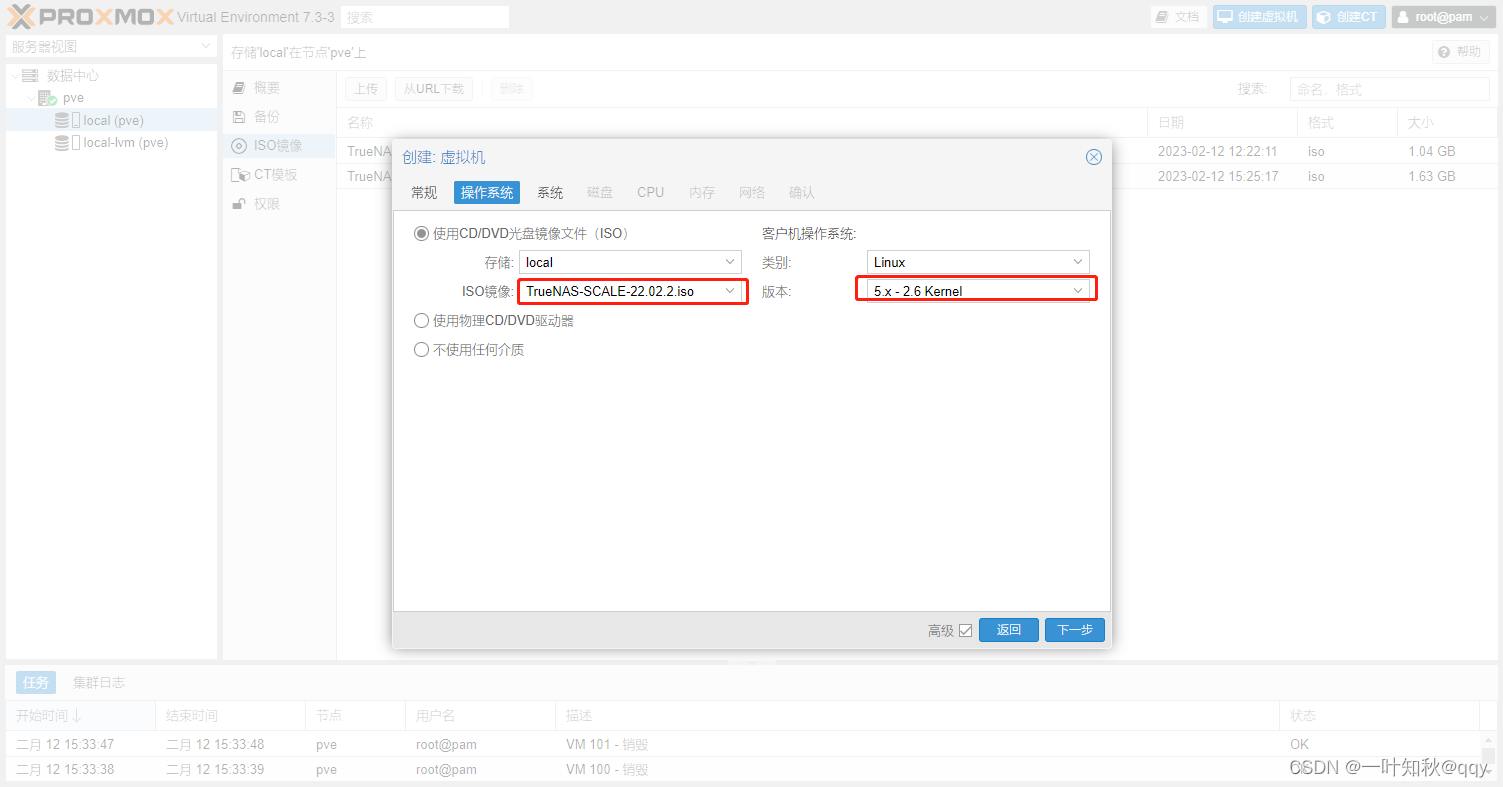Select 使用物理CD/DVD驱动器 radio option
Screen dimensions: 1503x787
(421, 321)
